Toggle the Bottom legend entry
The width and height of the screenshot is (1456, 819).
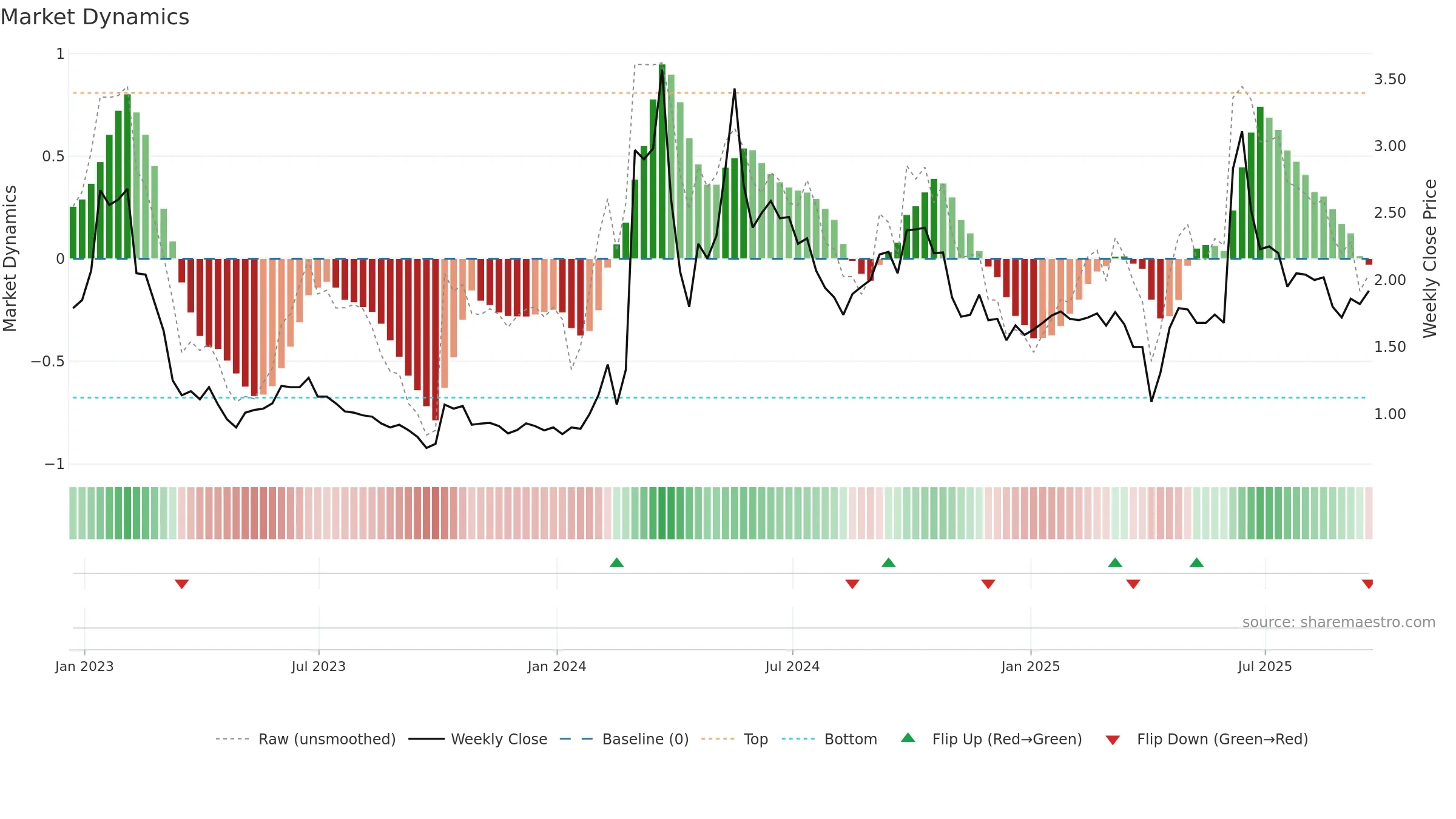point(829,739)
